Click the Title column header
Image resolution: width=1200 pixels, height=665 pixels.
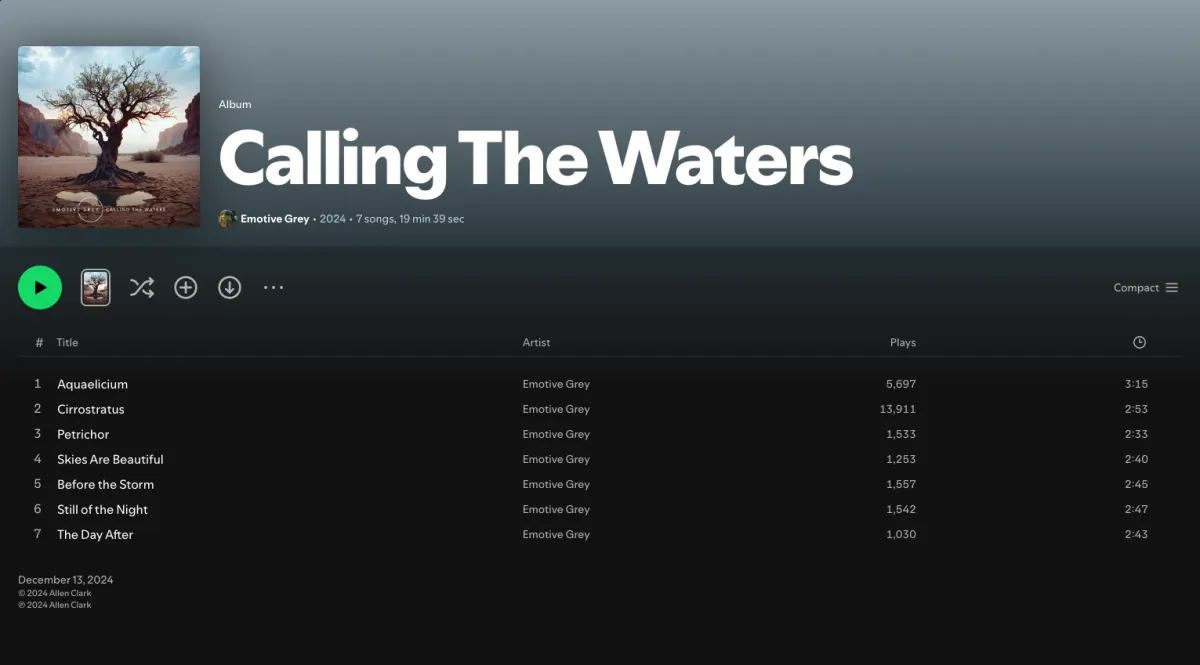(67, 342)
